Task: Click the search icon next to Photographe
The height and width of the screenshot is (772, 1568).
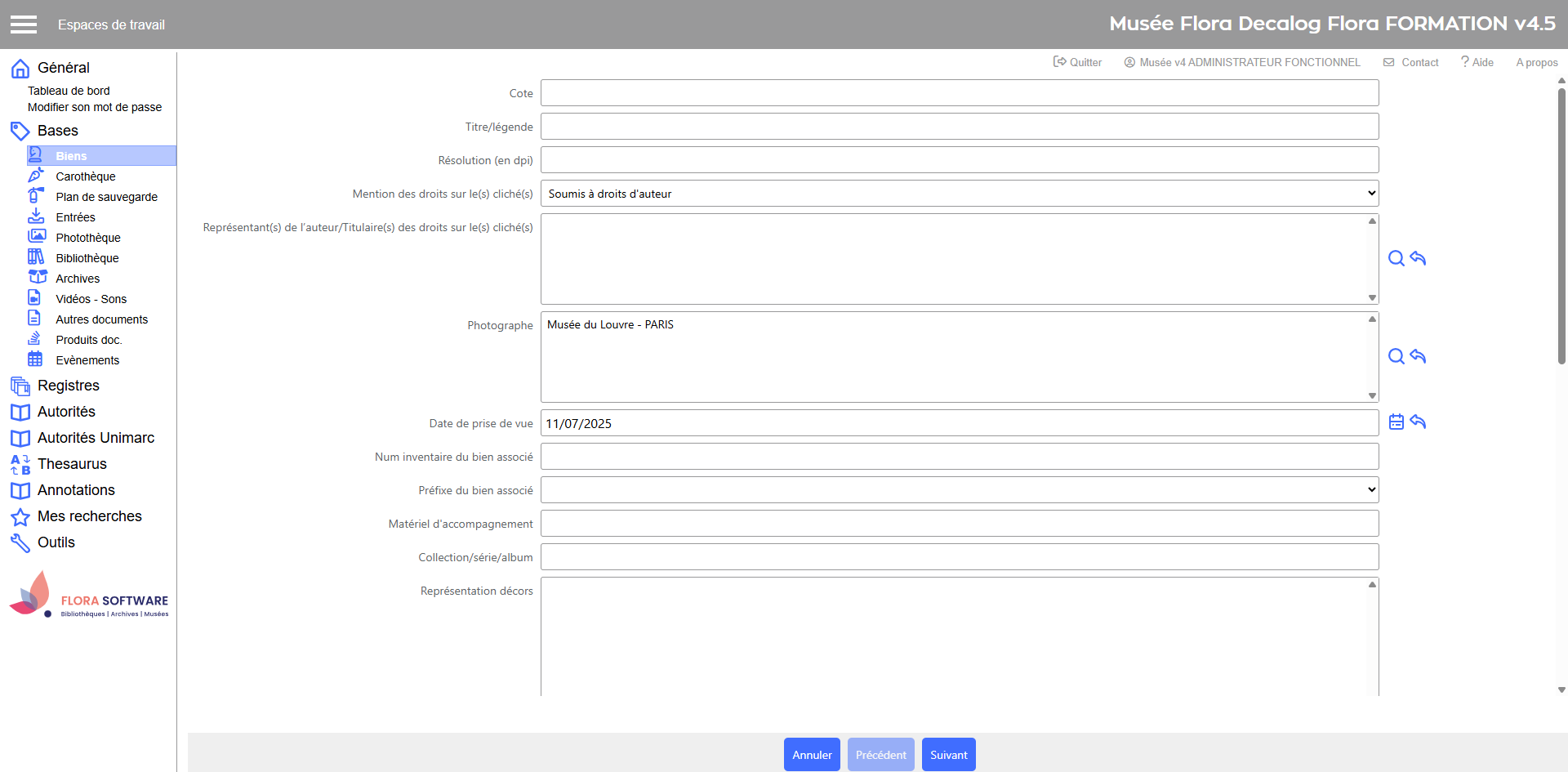Action: pos(1396,357)
